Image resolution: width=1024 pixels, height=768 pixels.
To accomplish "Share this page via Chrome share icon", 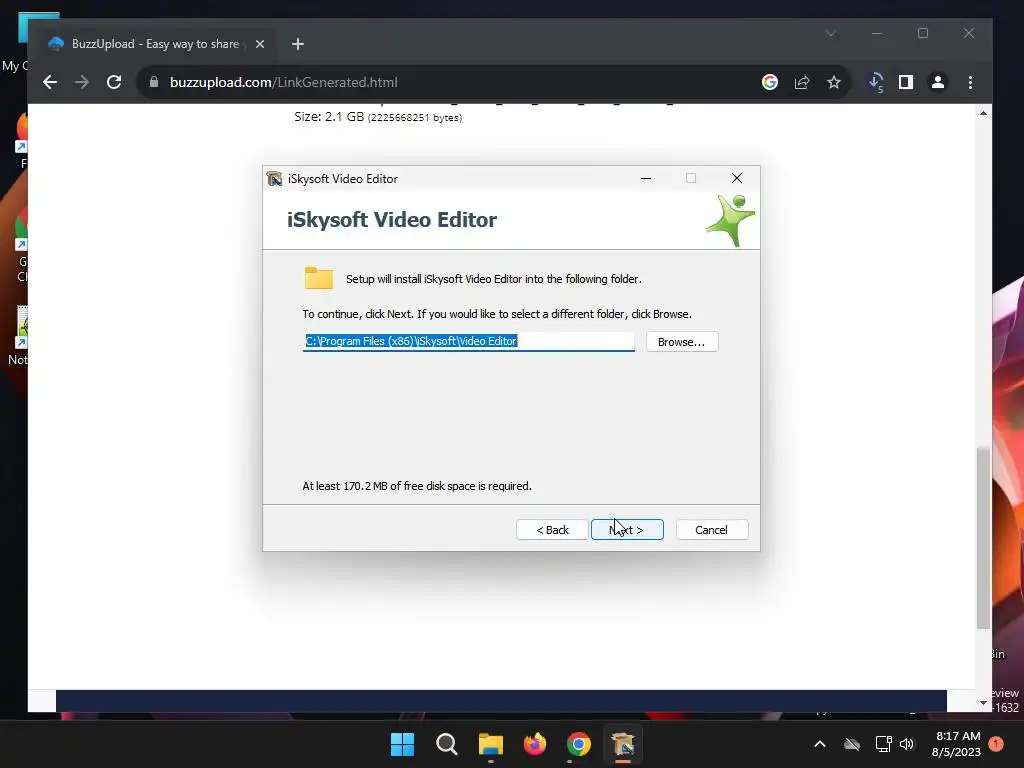I will tap(802, 82).
